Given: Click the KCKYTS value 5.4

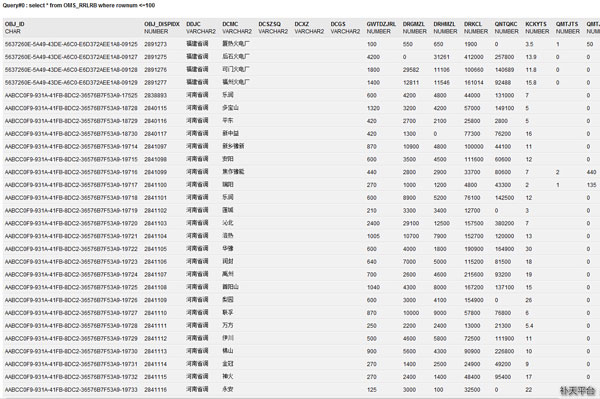Looking at the screenshot, I should coord(529,326).
